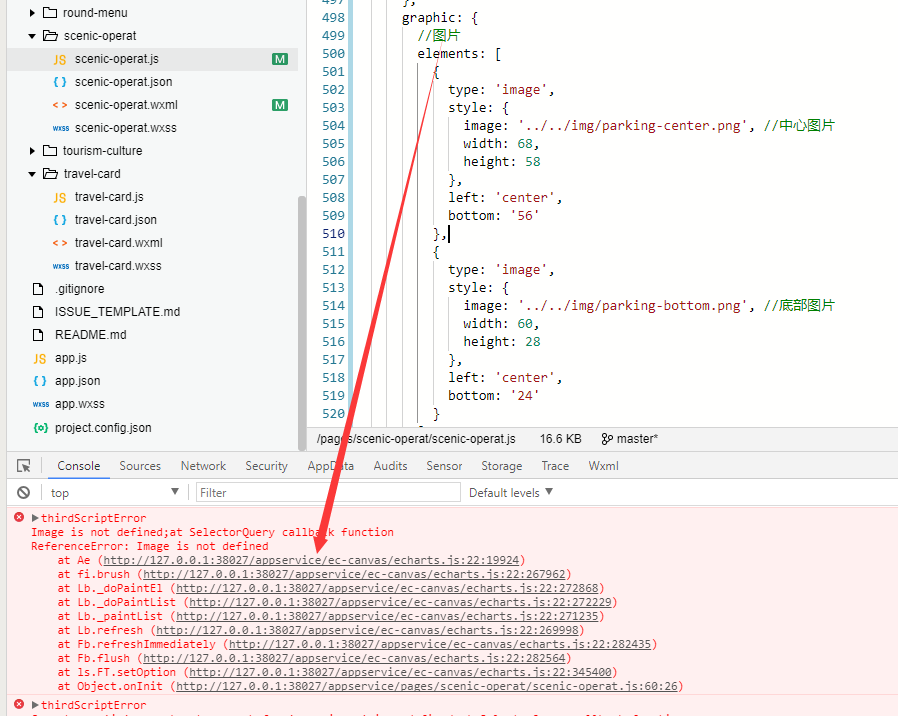The height and width of the screenshot is (716, 898).
Task: Click the git branch icon beside master*
Action: tap(607, 439)
